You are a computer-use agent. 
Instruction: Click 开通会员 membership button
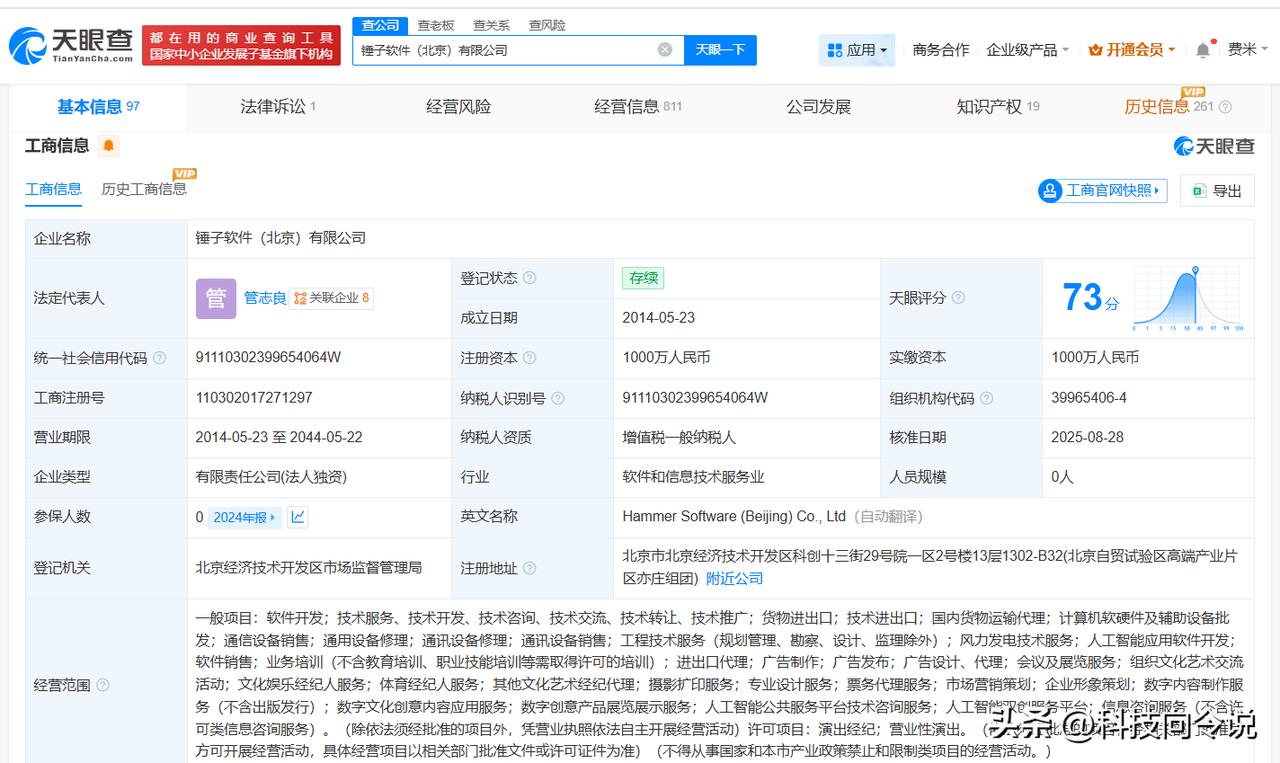click(x=1133, y=50)
